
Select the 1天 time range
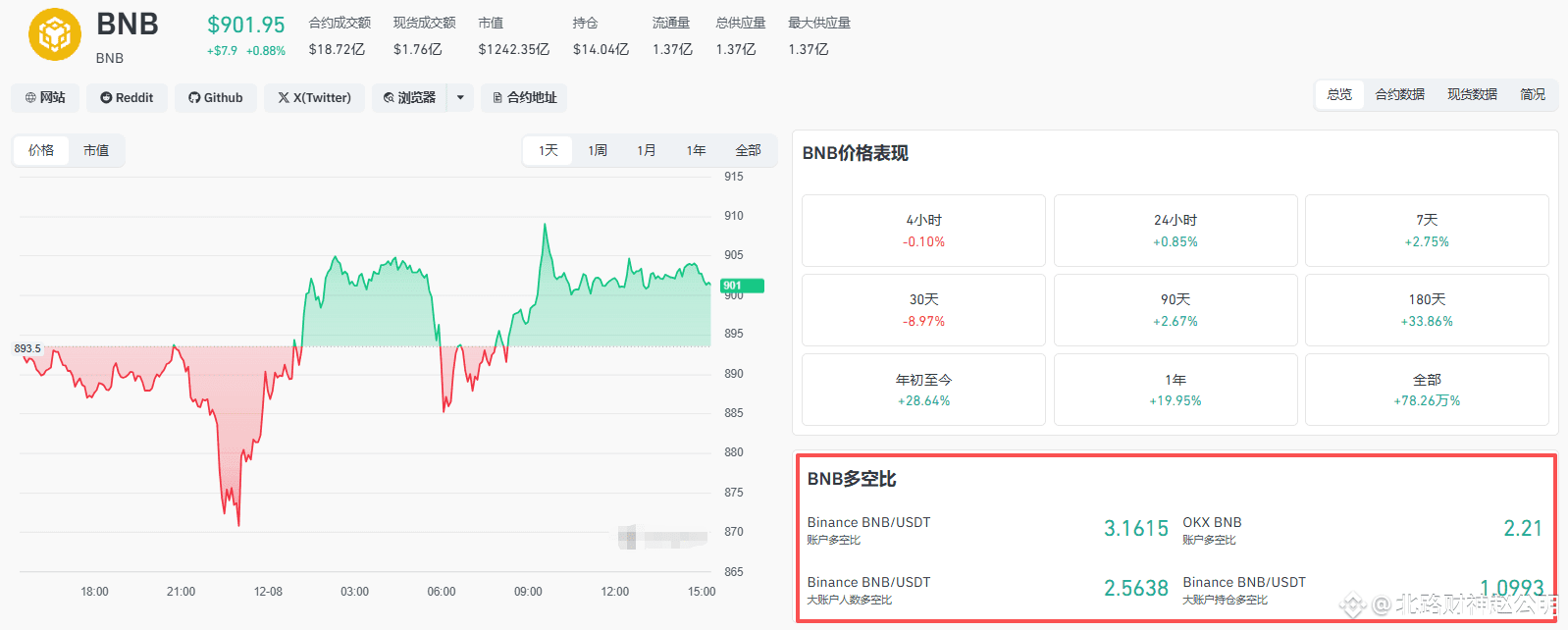[549, 150]
